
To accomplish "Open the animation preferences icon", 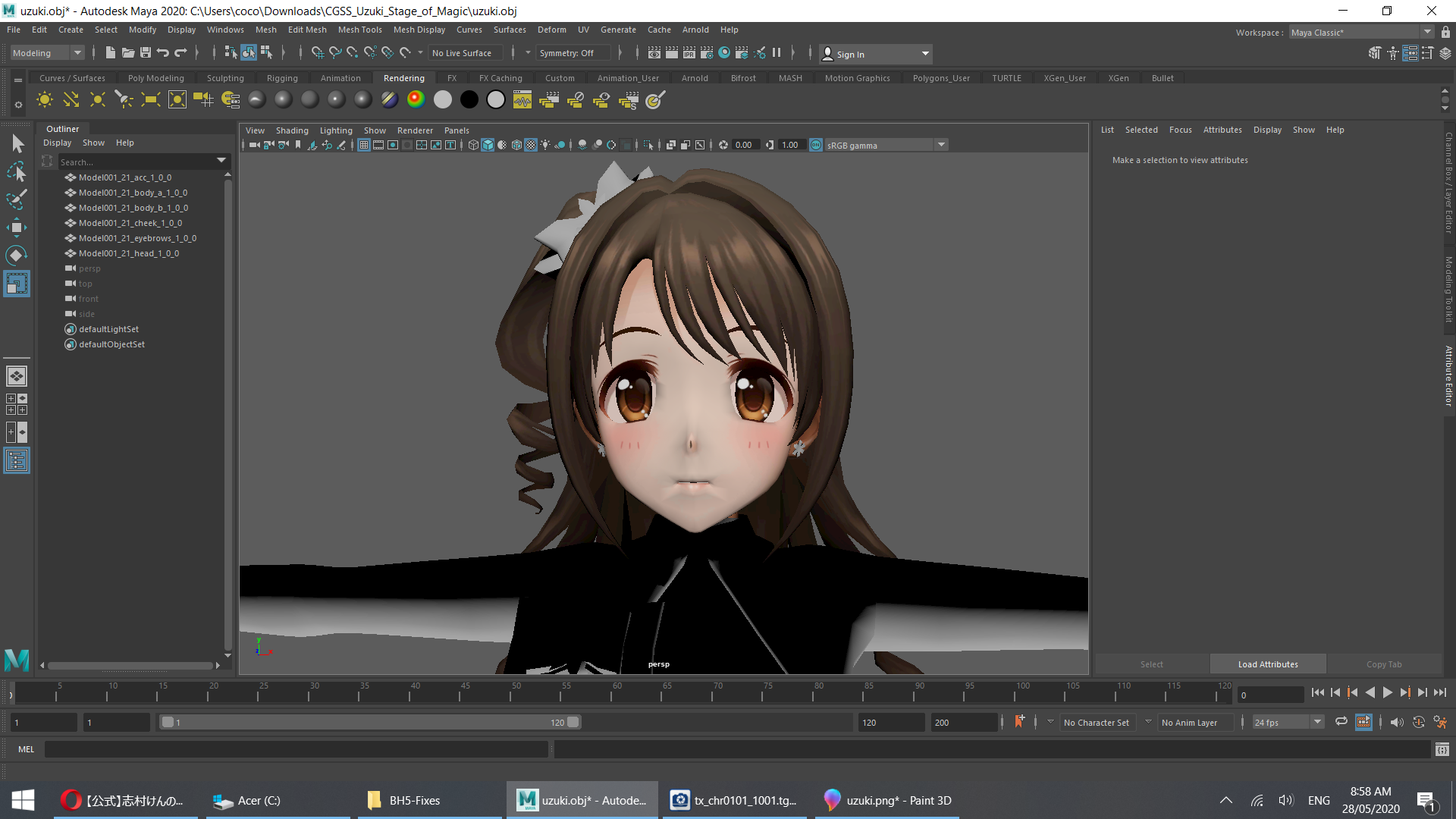I will point(1440,723).
